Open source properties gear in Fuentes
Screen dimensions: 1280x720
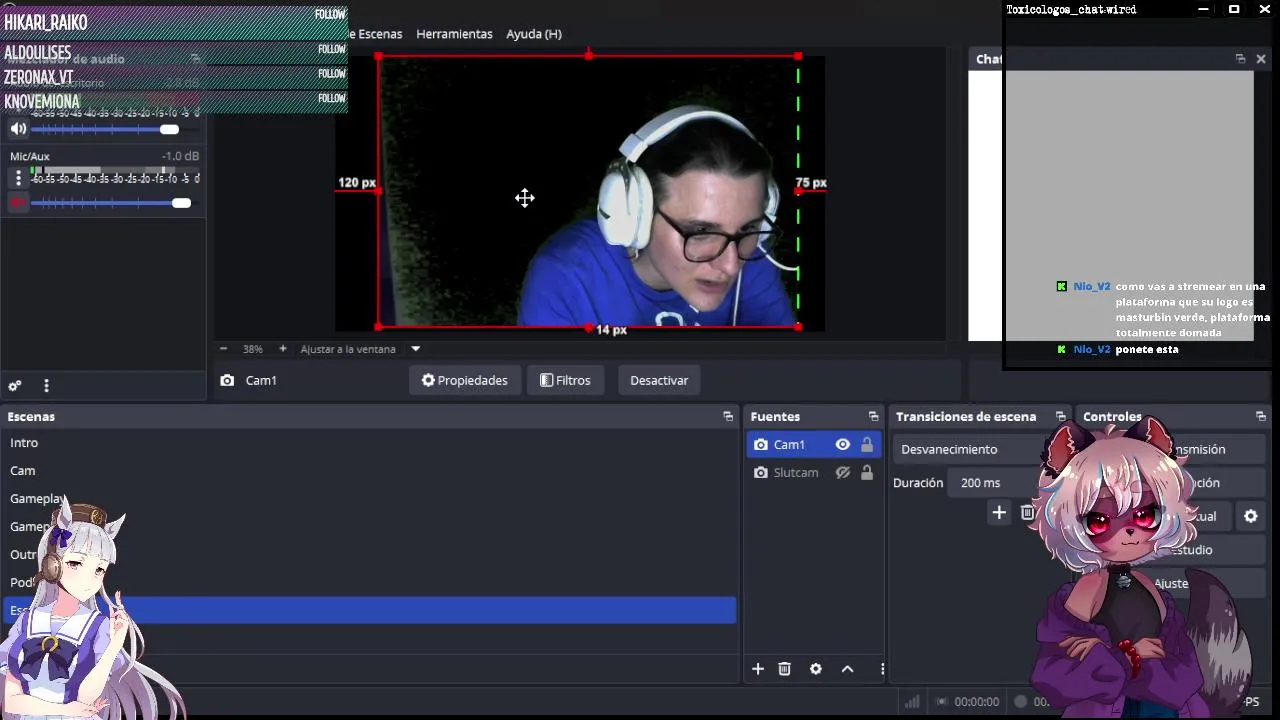click(x=816, y=669)
